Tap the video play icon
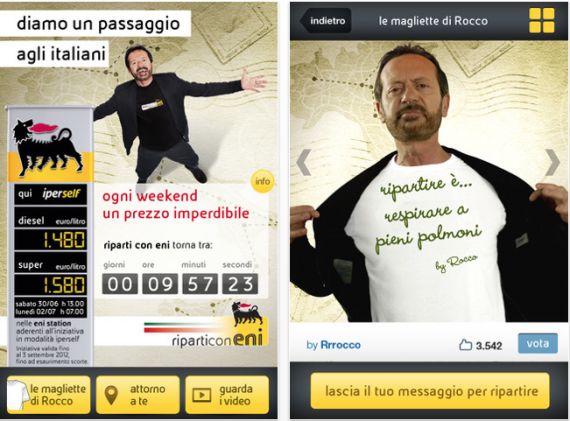 point(202,395)
